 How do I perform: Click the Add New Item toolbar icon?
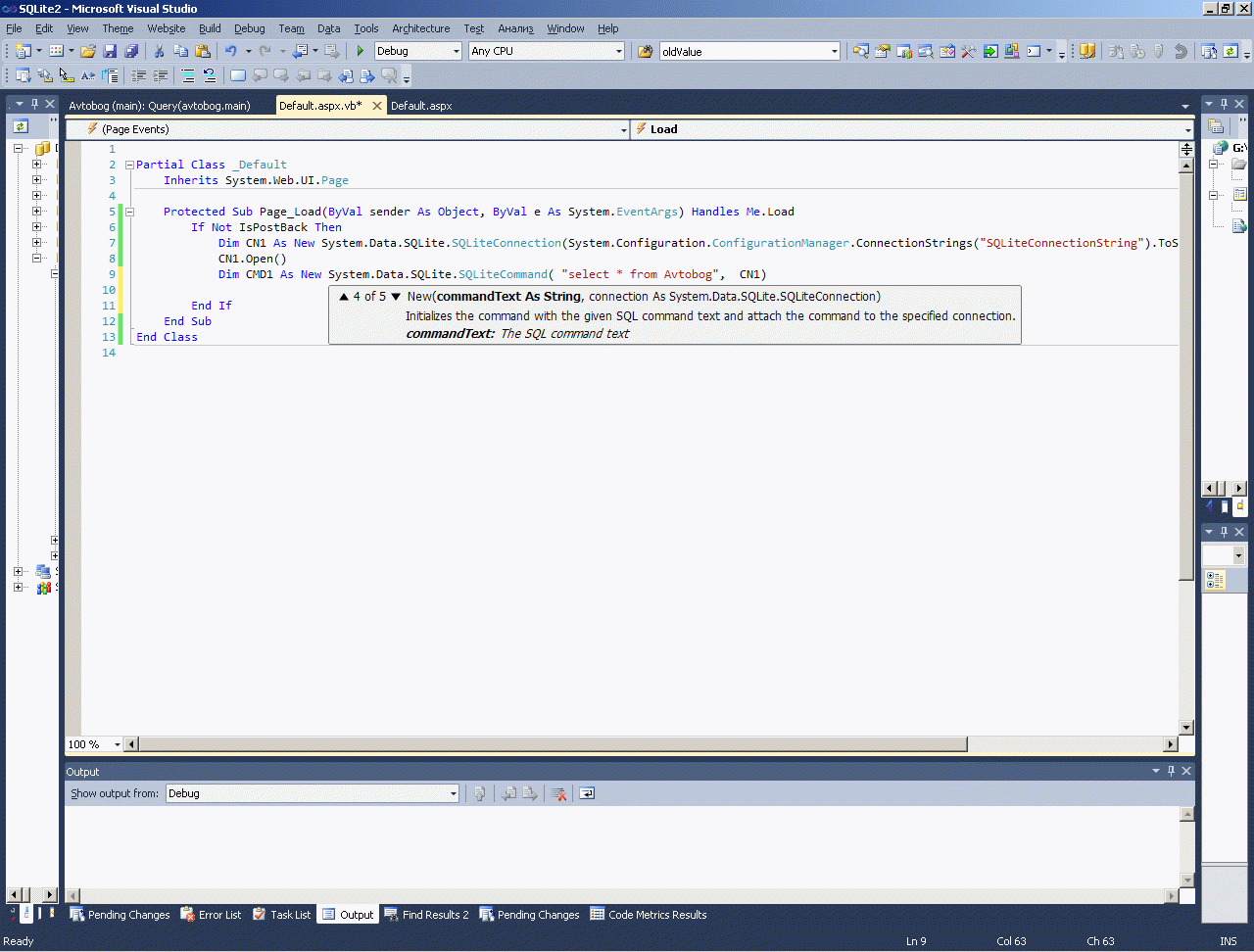click(55, 51)
